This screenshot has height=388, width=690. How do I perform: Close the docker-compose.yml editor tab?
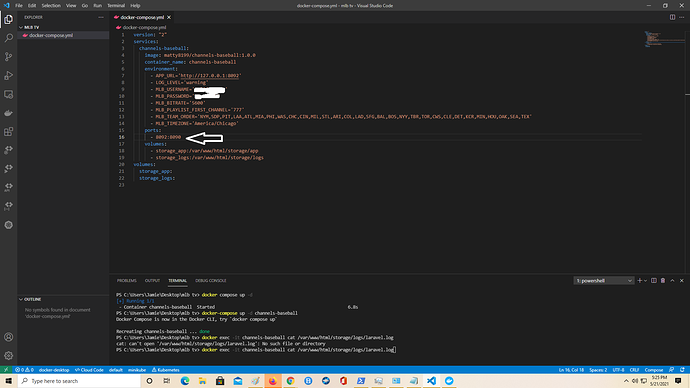(169, 17)
